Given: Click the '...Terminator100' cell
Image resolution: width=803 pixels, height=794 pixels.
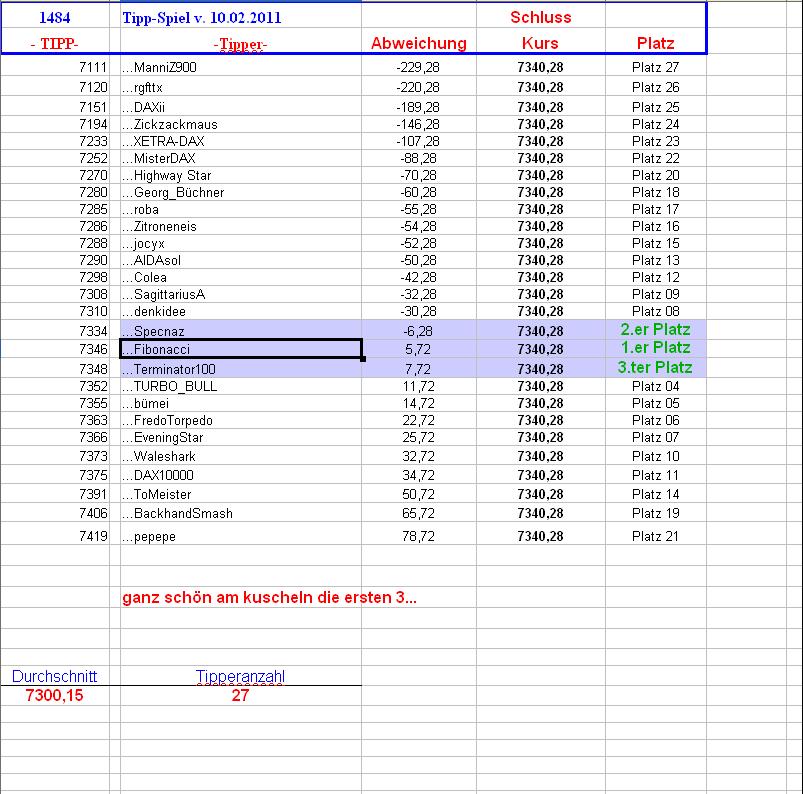Looking at the screenshot, I should coord(241,369).
